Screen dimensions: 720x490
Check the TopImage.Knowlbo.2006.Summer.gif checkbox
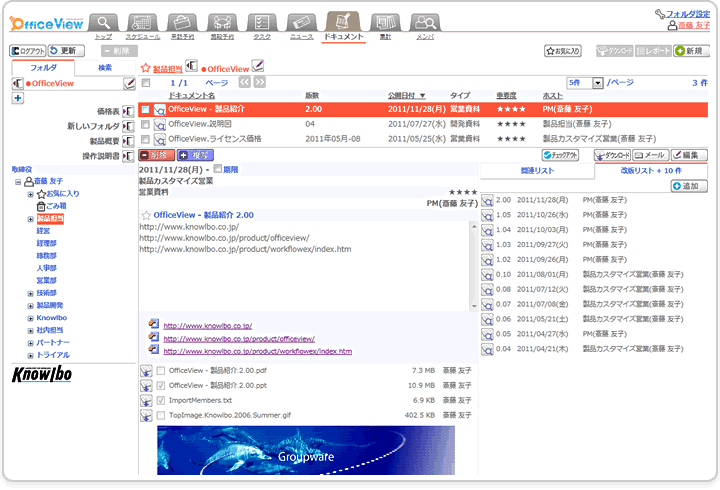click(x=161, y=415)
